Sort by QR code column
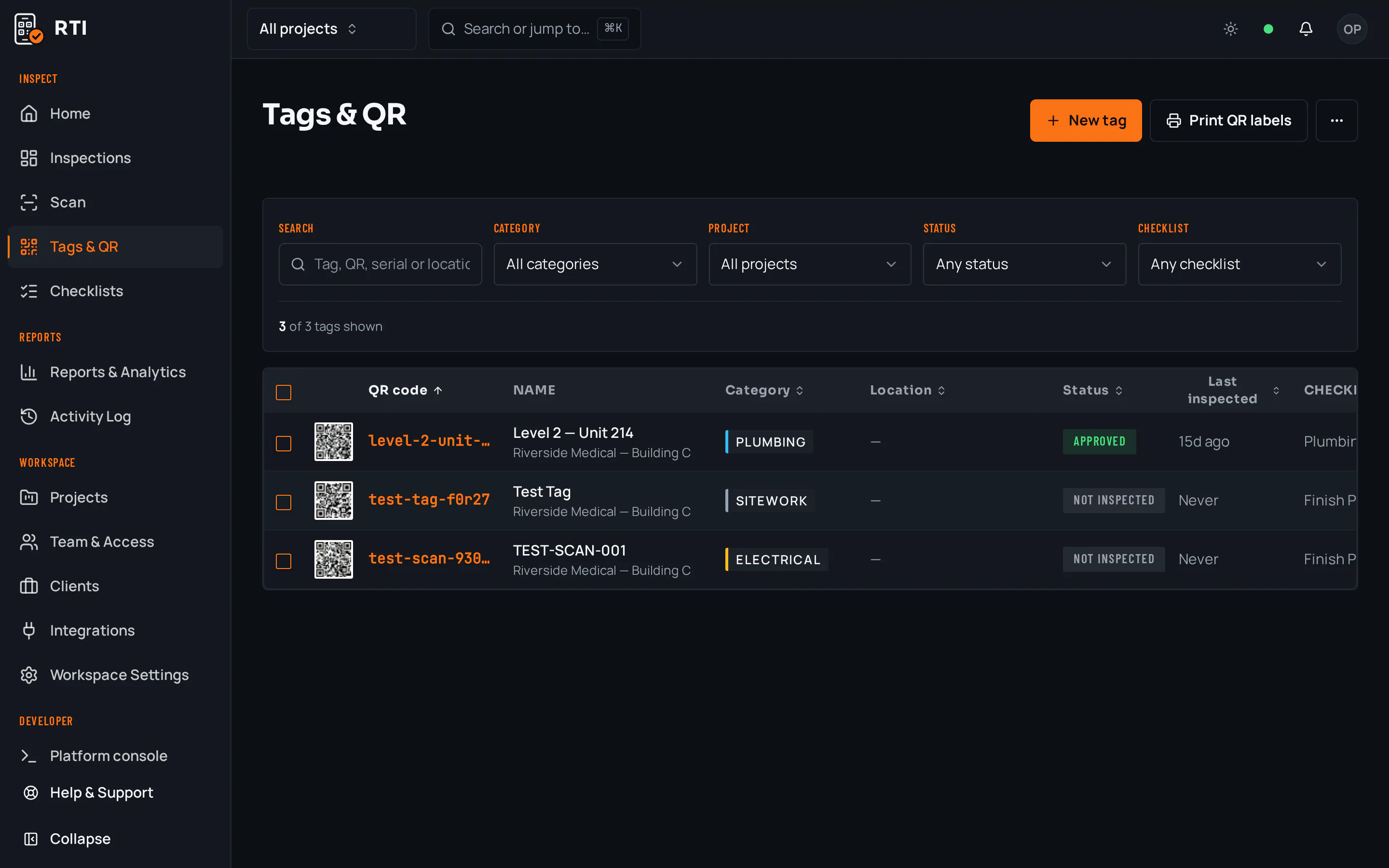Image resolution: width=1389 pixels, height=868 pixels. tap(405, 391)
